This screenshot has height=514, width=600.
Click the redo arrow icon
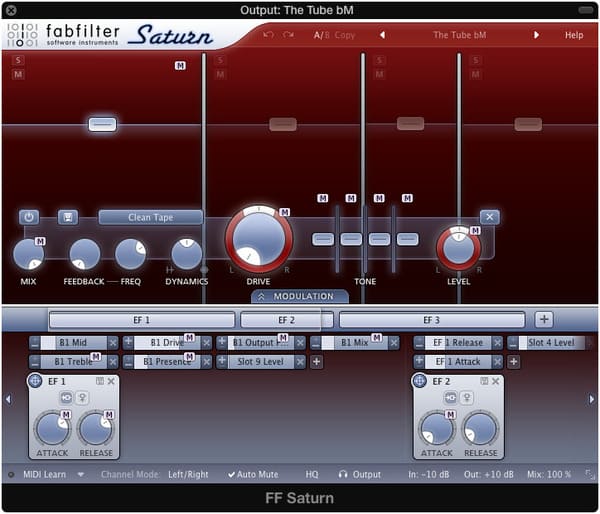coord(289,35)
